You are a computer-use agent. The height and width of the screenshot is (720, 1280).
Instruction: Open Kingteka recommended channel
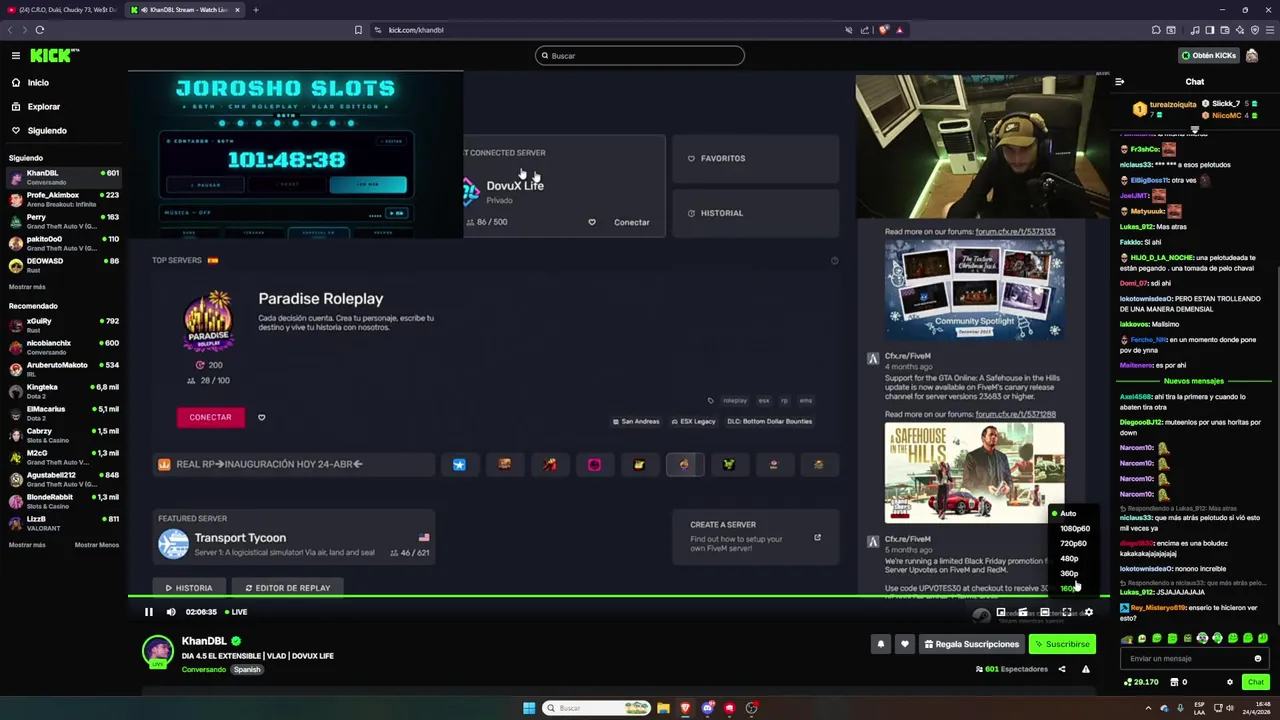62,391
